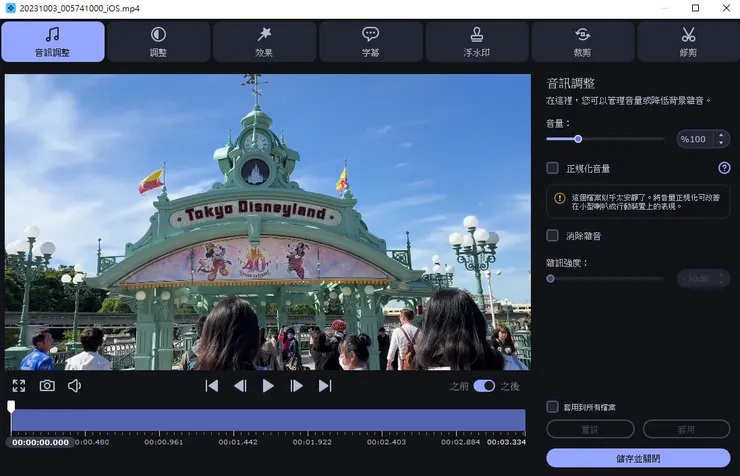Play the video preview
The image size is (740, 476).
click(268, 386)
